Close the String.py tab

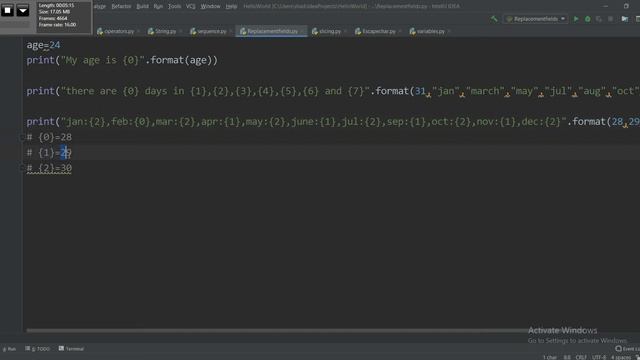(x=180, y=31)
